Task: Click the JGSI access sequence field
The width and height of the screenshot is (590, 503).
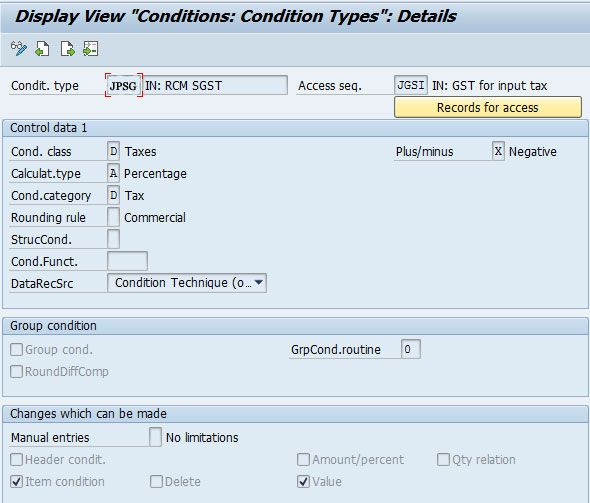Action: 411,85
